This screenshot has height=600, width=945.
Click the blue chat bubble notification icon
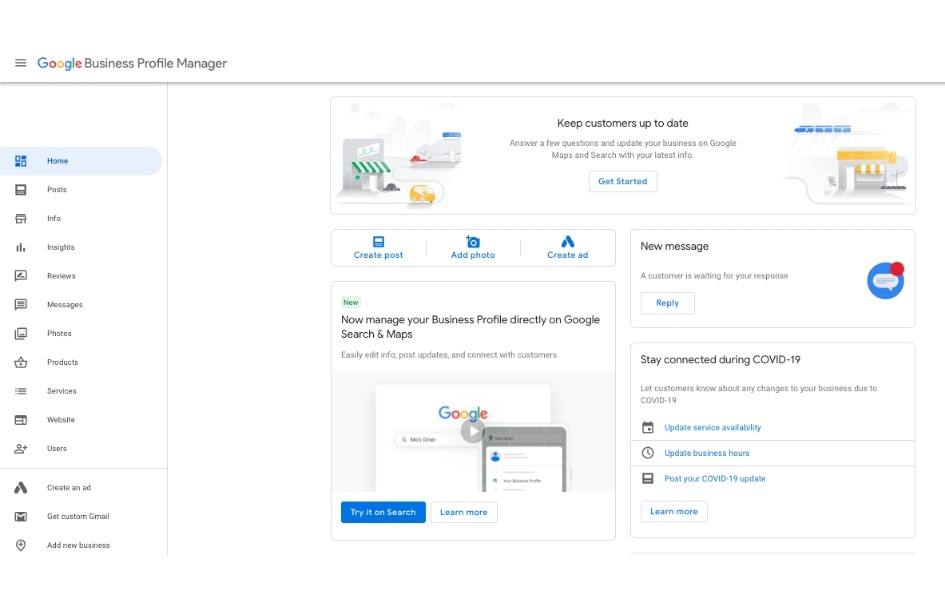click(x=885, y=280)
